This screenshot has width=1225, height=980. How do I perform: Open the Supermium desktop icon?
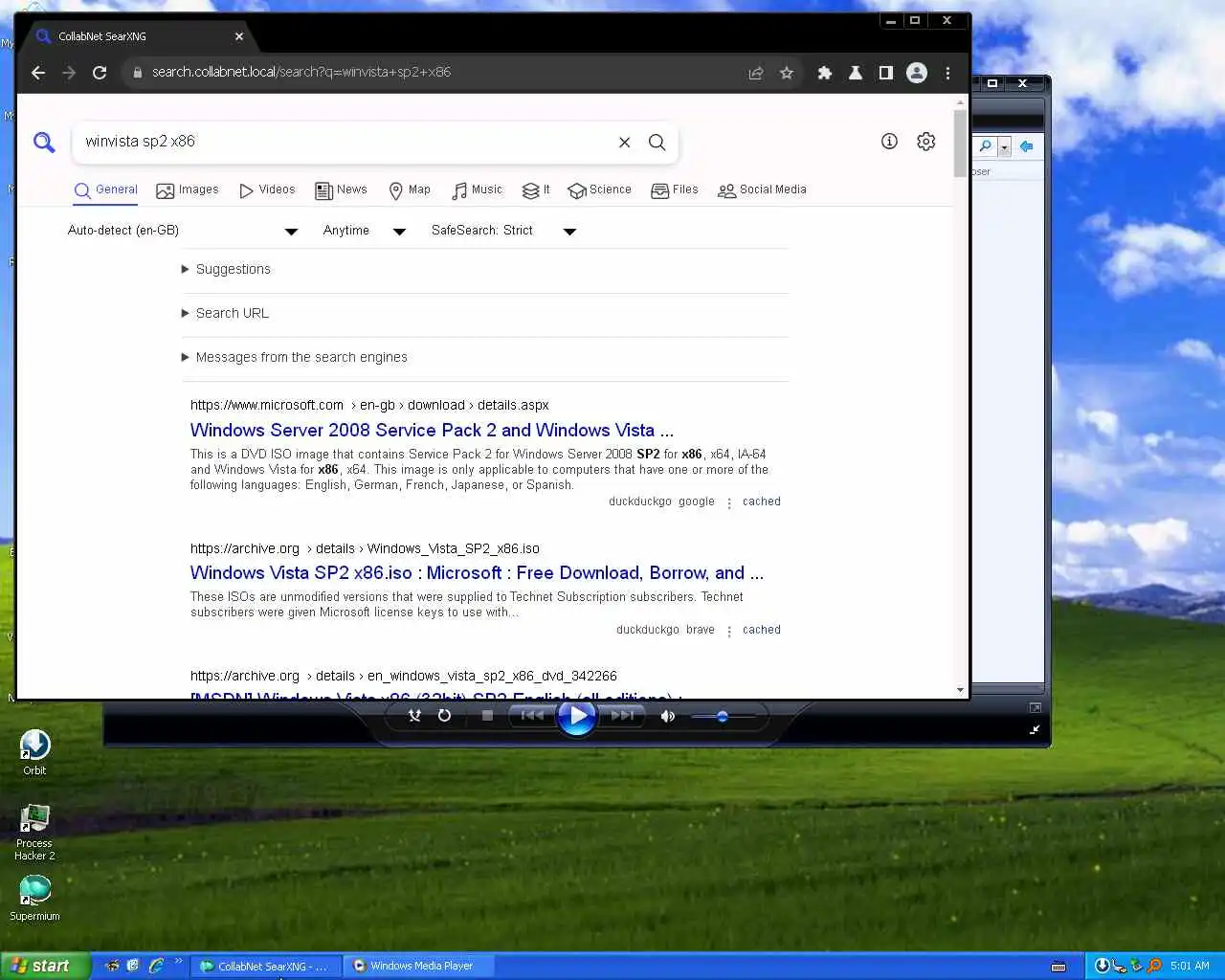[34, 898]
